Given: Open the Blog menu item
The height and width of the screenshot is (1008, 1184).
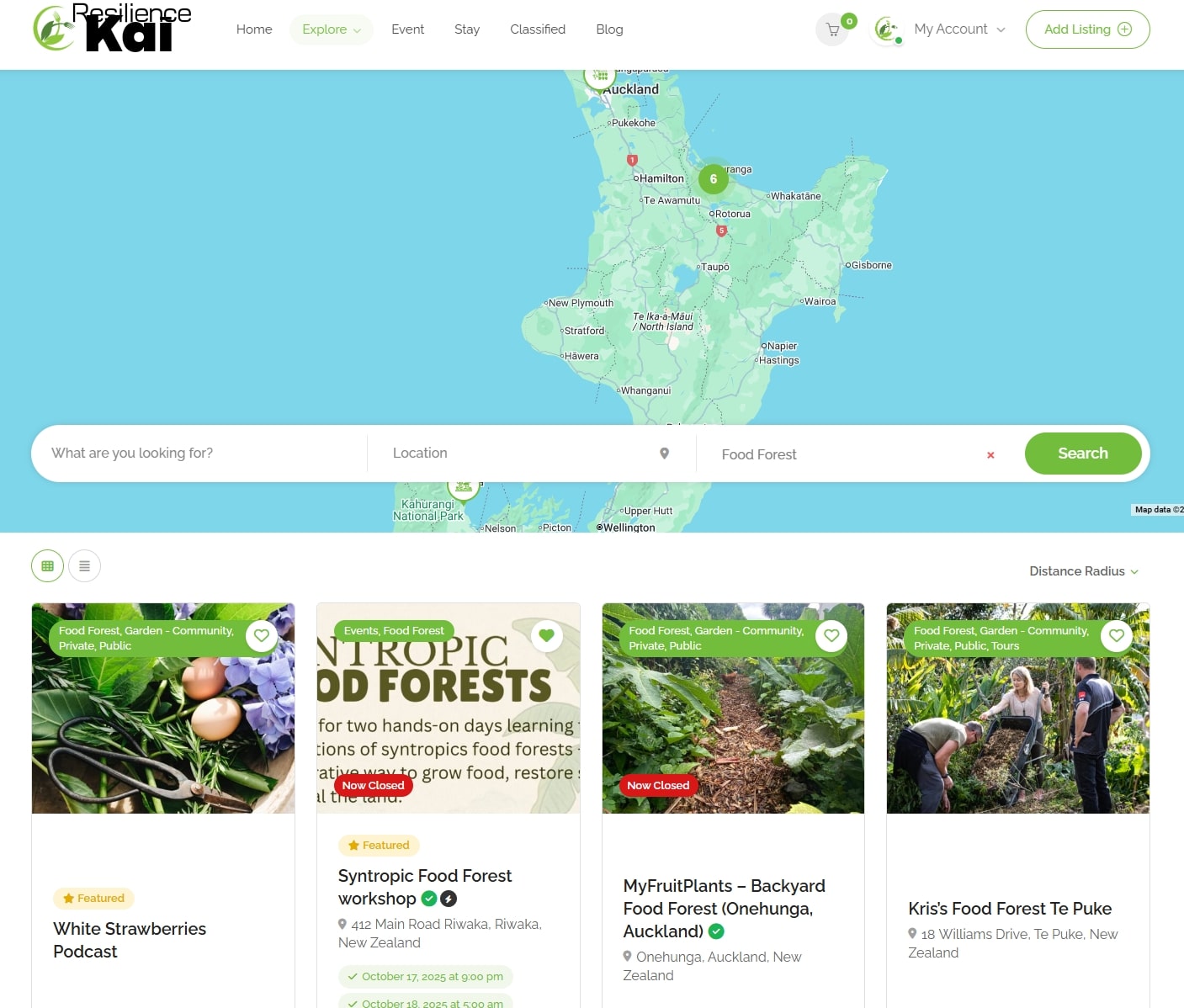Looking at the screenshot, I should pyautogui.click(x=609, y=29).
